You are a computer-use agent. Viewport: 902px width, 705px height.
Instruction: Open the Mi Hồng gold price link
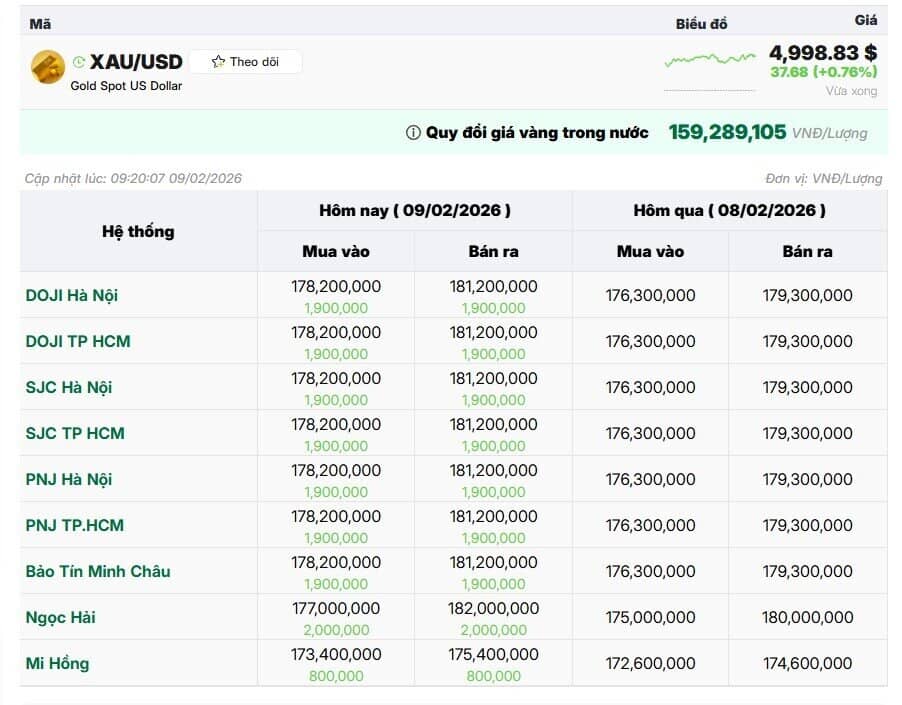point(57,663)
